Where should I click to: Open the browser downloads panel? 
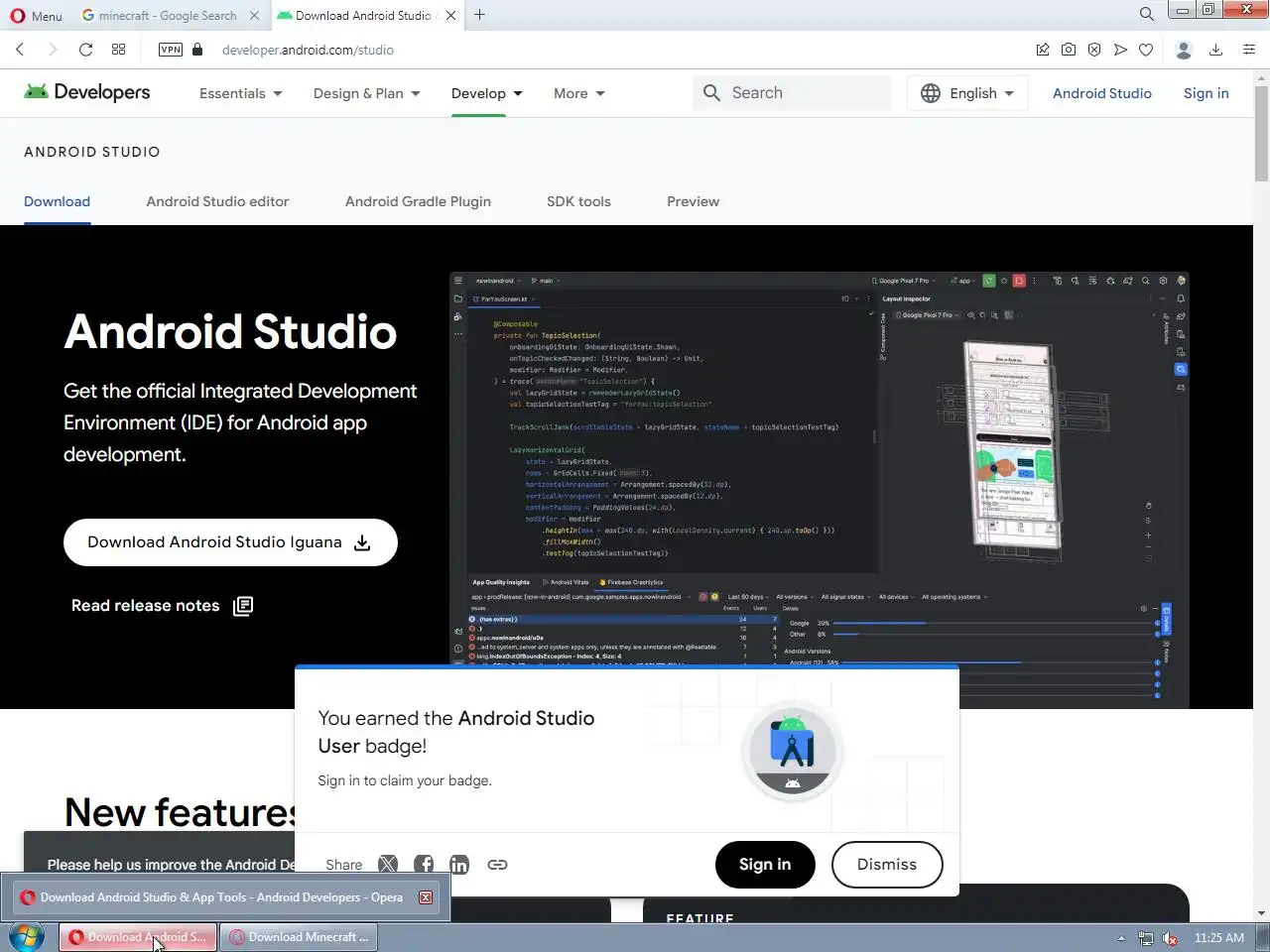(1215, 50)
